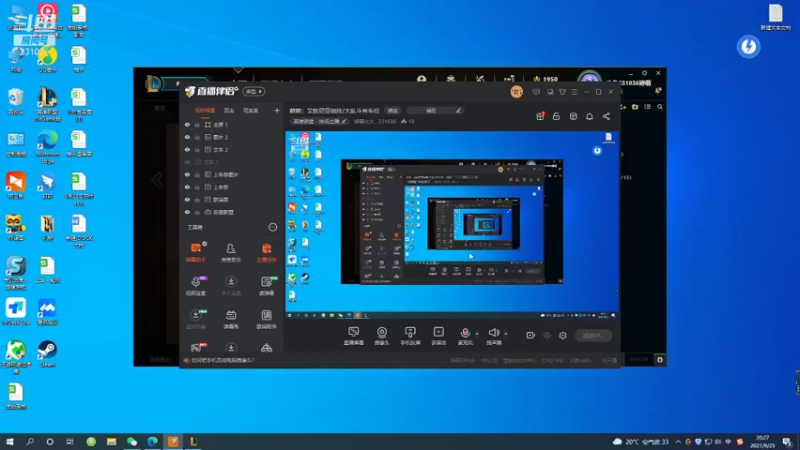The width and height of the screenshot is (800, 450).
Task: Mute the 麦克风 microphone
Action: (465, 336)
